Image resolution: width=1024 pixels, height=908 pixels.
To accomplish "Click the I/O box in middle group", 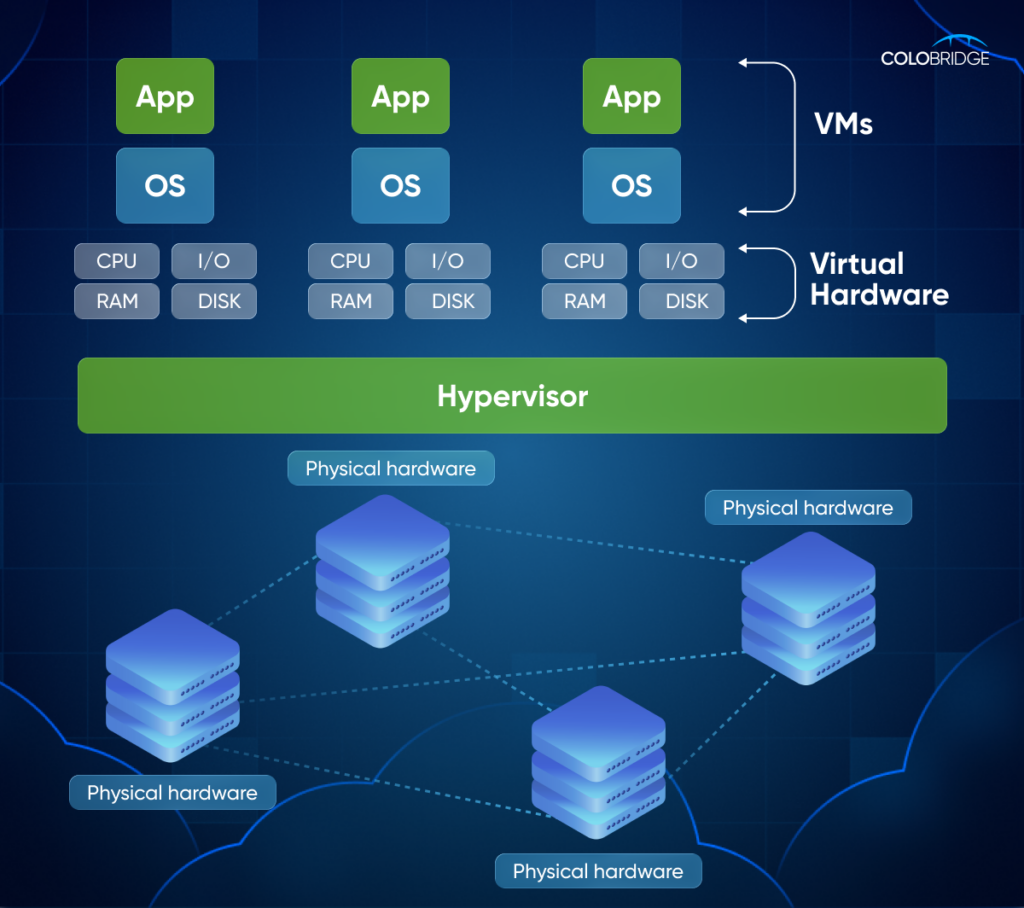I will (x=447, y=261).
